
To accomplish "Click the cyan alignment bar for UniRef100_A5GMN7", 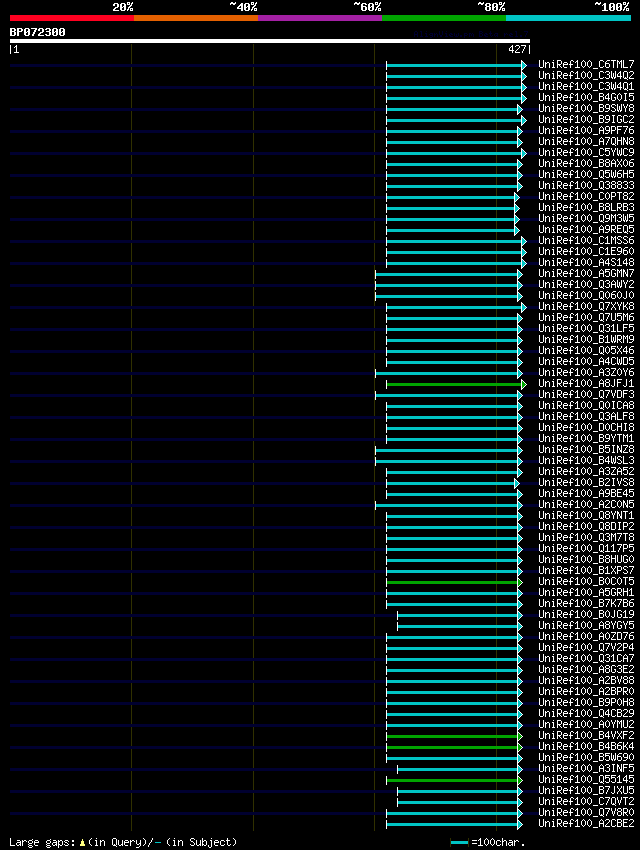I will pyautogui.click(x=448, y=274).
